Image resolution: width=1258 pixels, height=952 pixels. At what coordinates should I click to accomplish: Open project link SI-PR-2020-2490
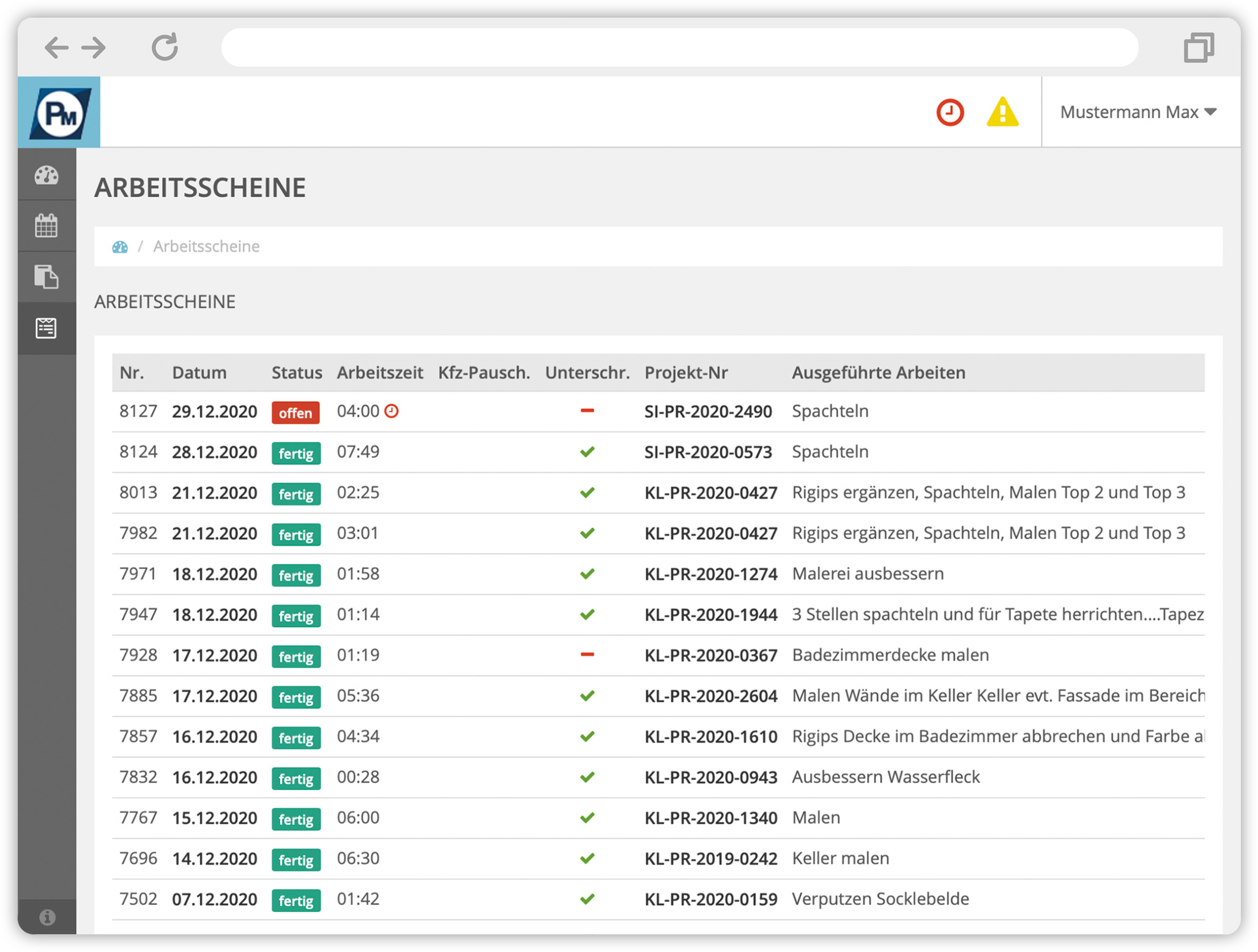pos(708,412)
